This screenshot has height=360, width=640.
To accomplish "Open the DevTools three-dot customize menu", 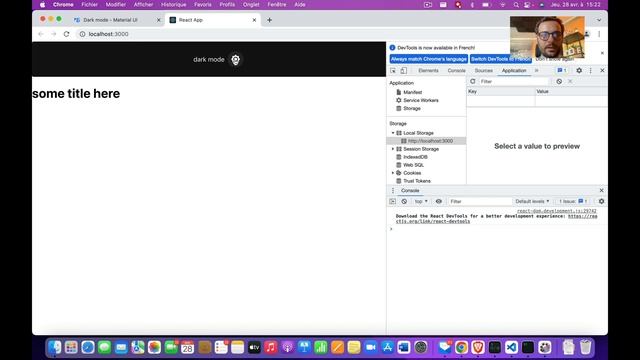I will [591, 71].
